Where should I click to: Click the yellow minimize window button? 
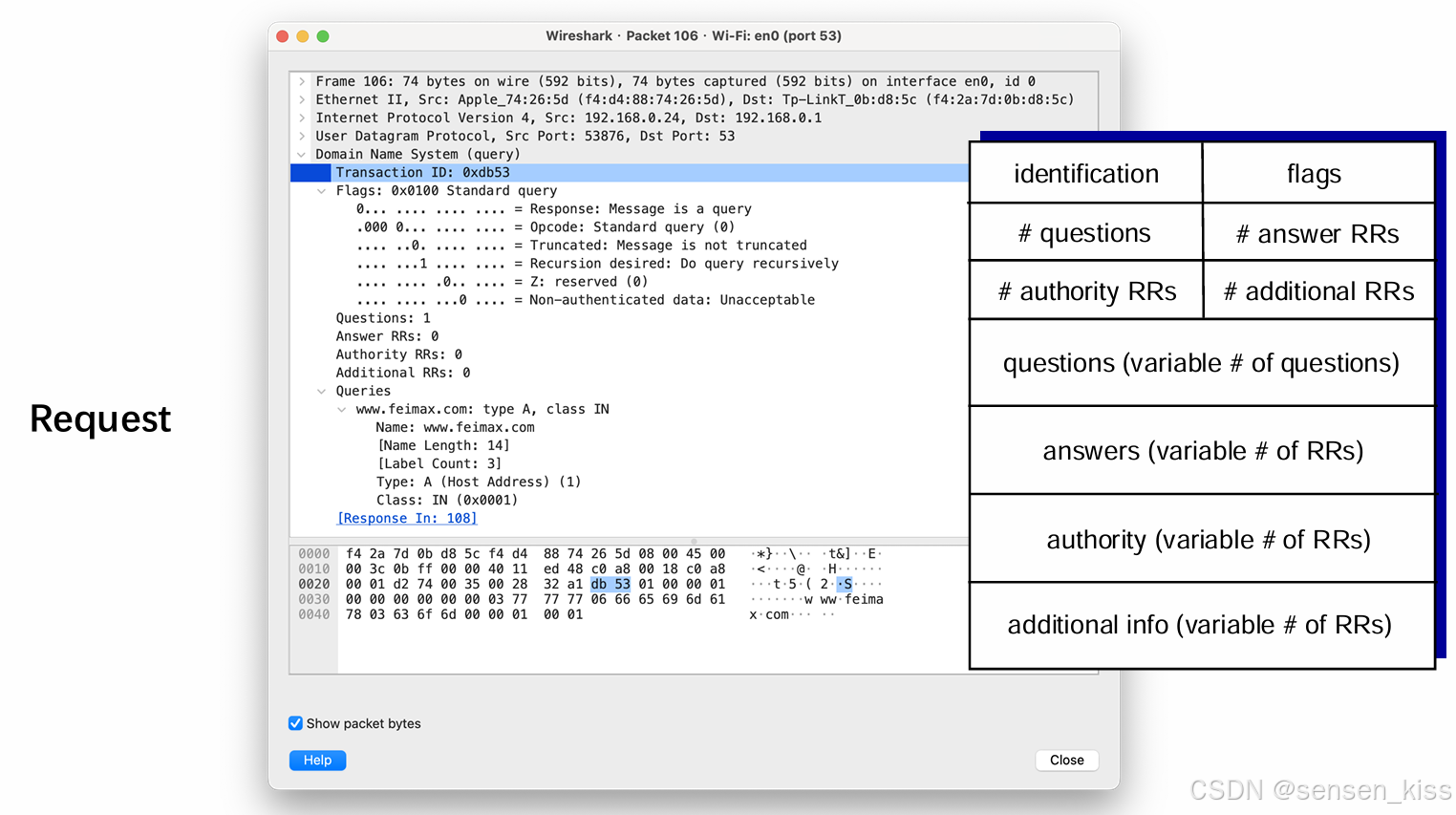[303, 36]
